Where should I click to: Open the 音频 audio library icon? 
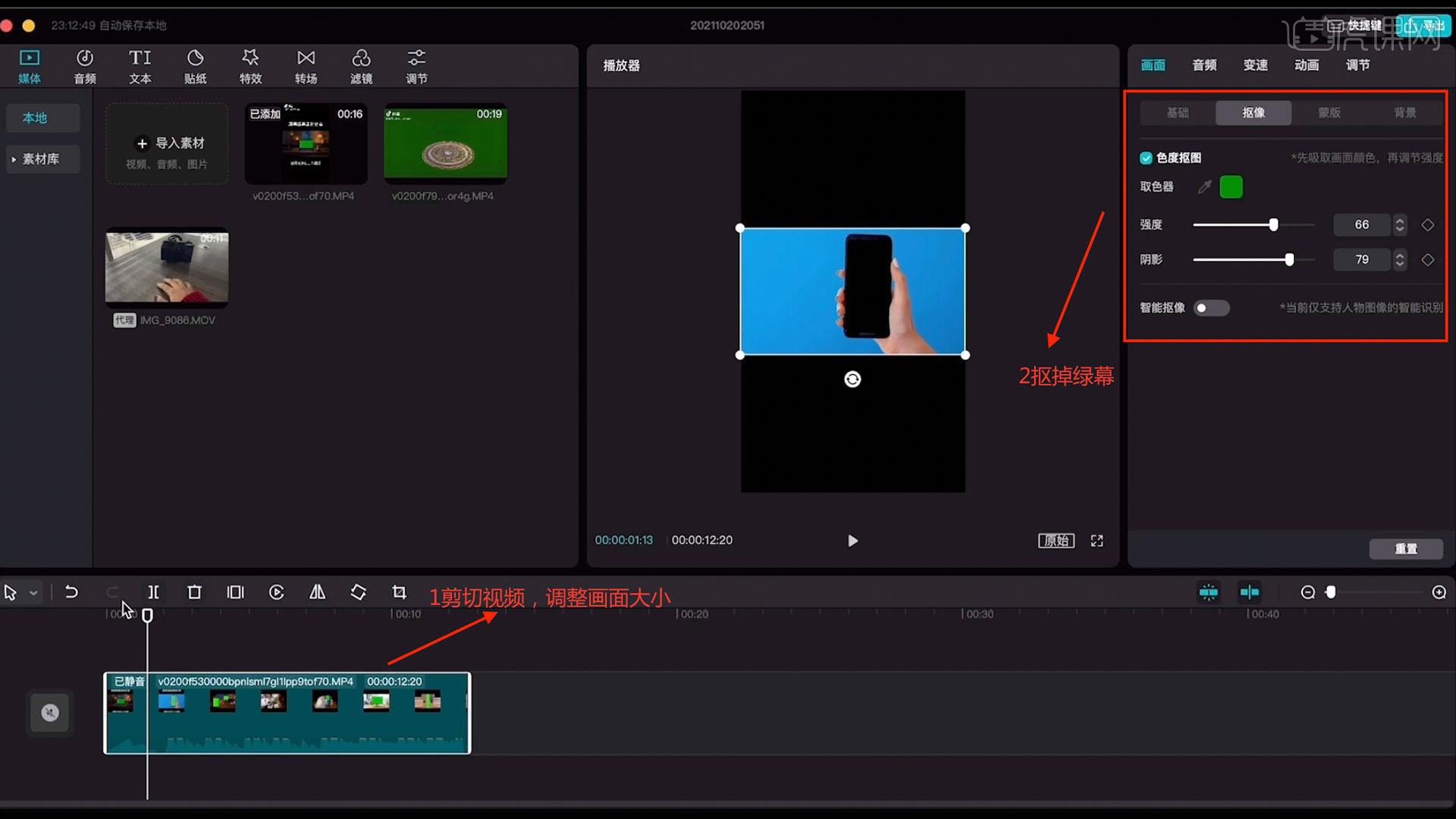click(85, 66)
